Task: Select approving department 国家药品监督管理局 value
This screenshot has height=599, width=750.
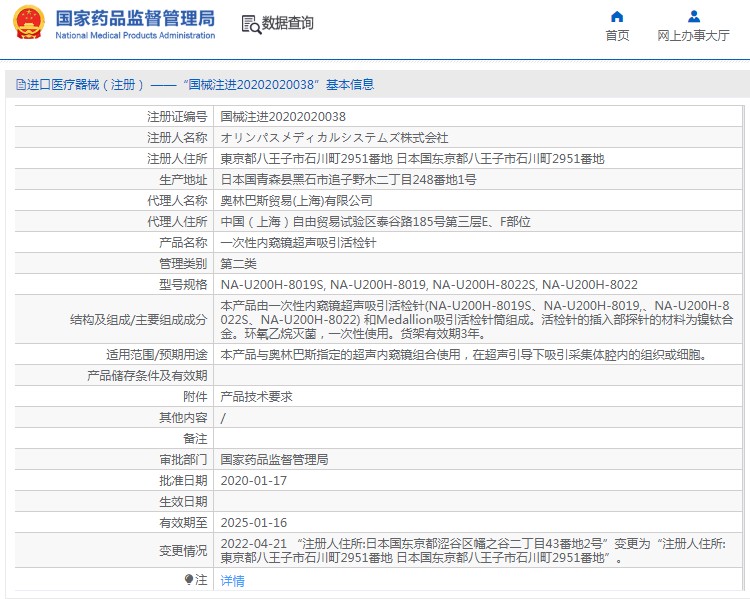Action: point(275,460)
